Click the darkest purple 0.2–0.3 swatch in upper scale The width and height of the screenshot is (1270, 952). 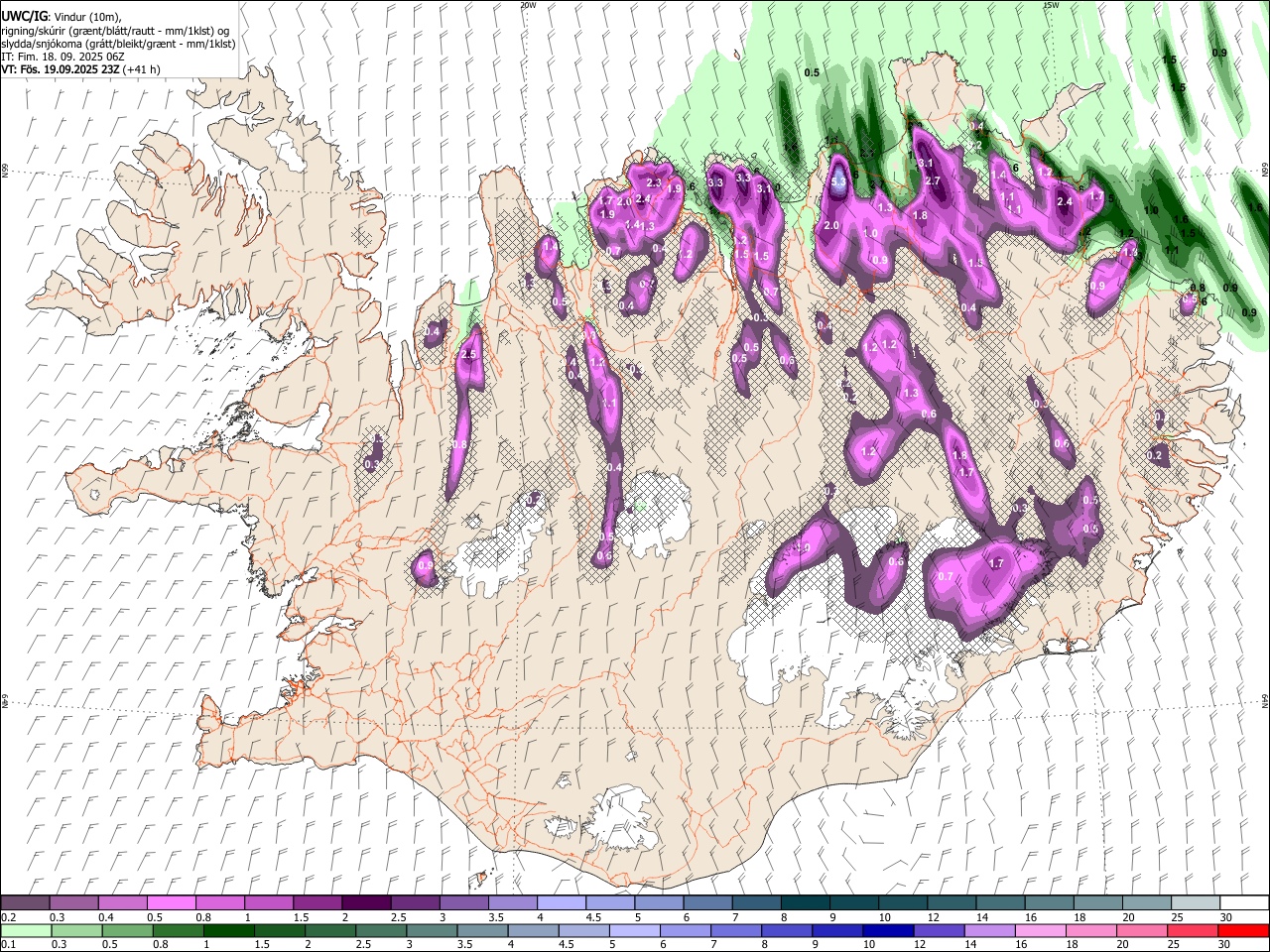[25, 902]
